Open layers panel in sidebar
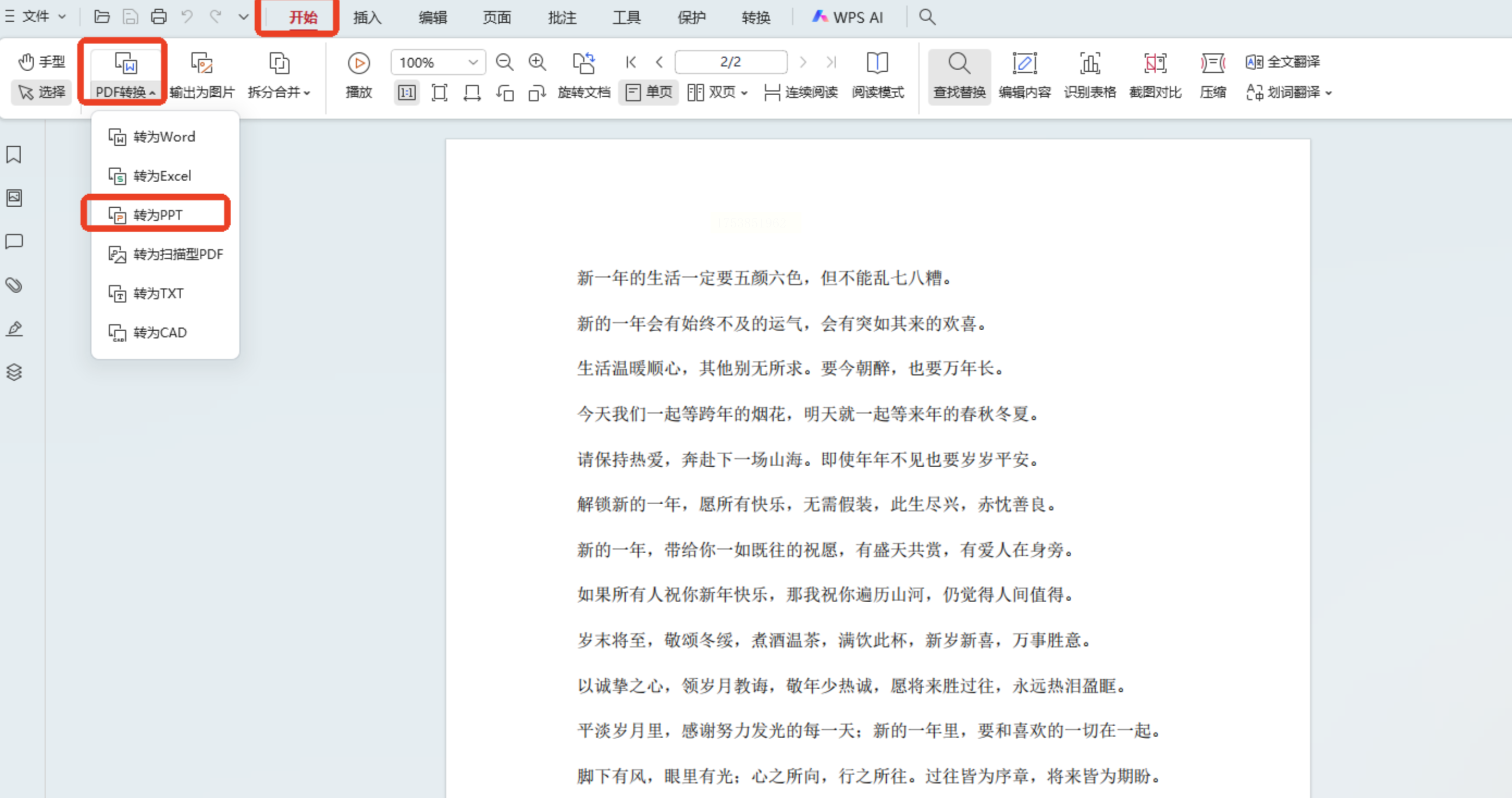This screenshot has width=1512, height=798. click(14, 372)
